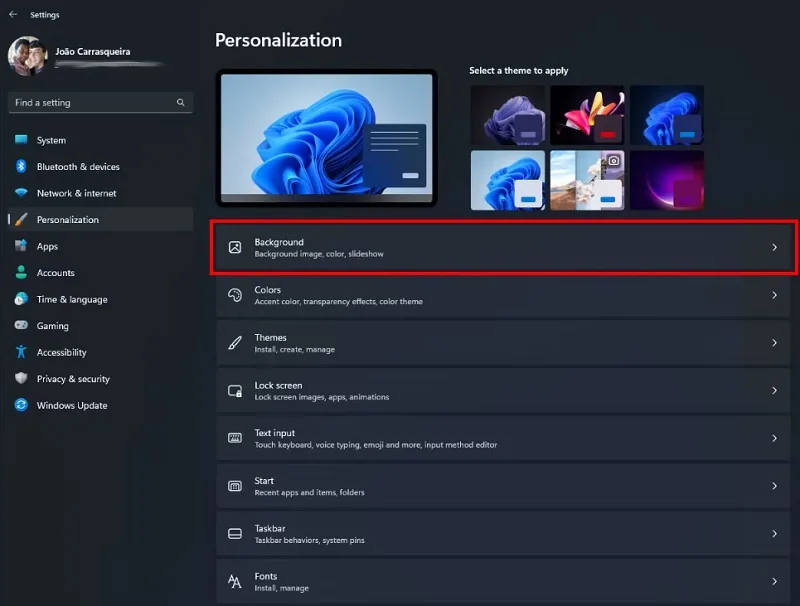Click the Taskbar icon in the list
This screenshot has height=606, width=800.
[235, 534]
